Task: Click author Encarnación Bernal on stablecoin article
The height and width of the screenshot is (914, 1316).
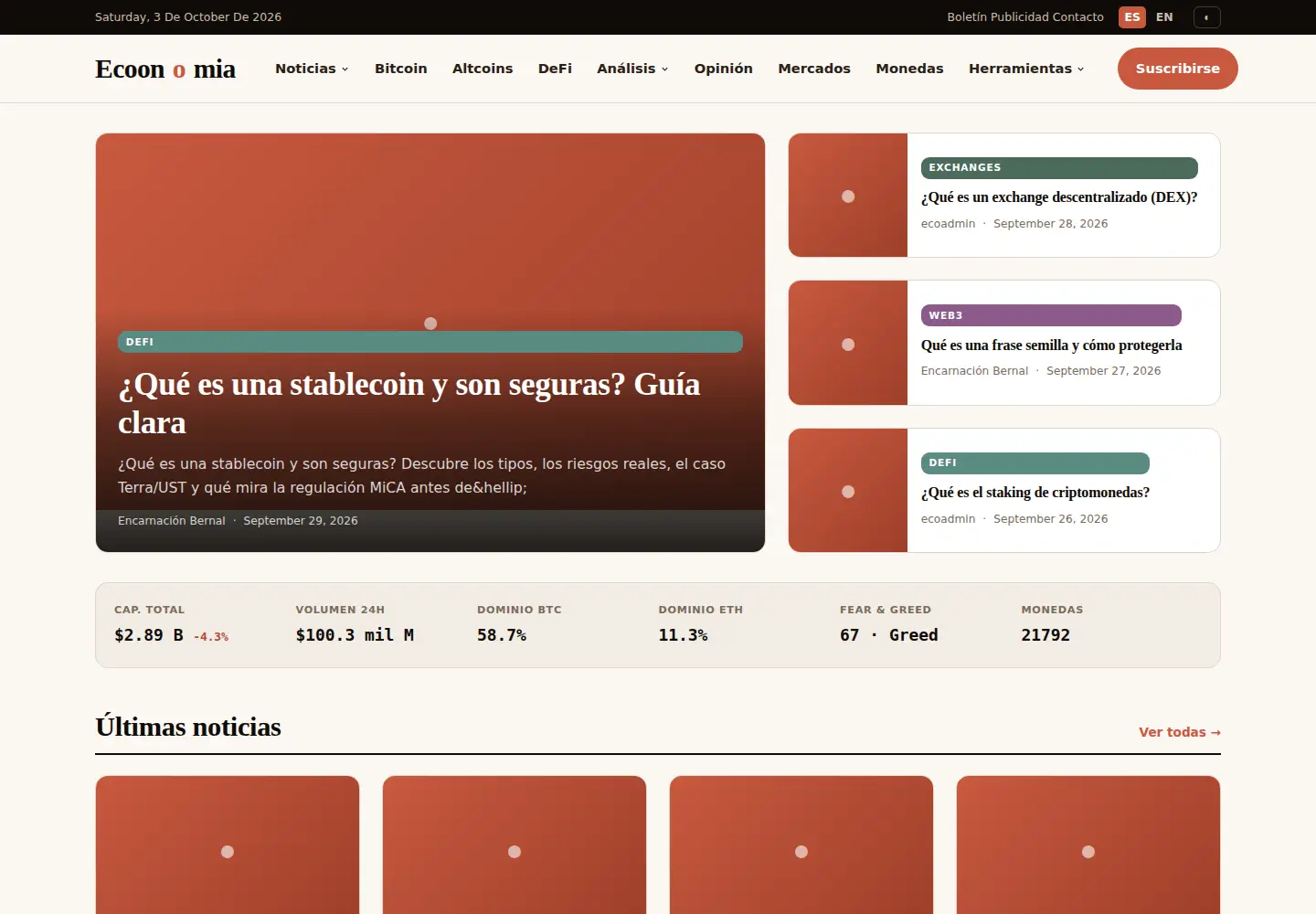Action: 171,521
